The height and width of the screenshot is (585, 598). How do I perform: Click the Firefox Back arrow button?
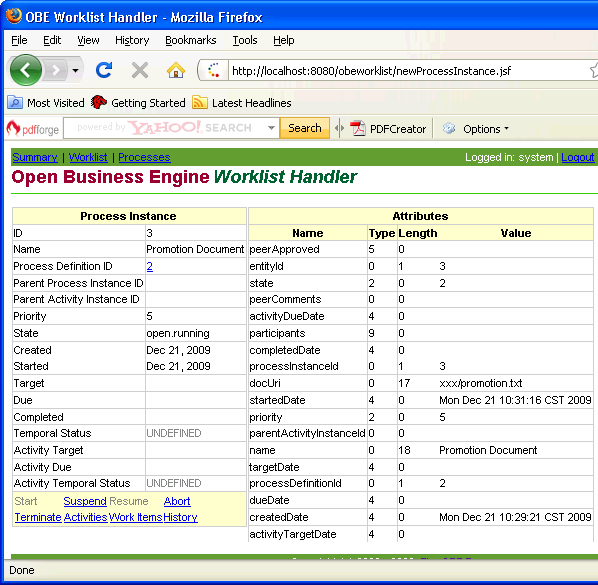[x=26, y=70]
